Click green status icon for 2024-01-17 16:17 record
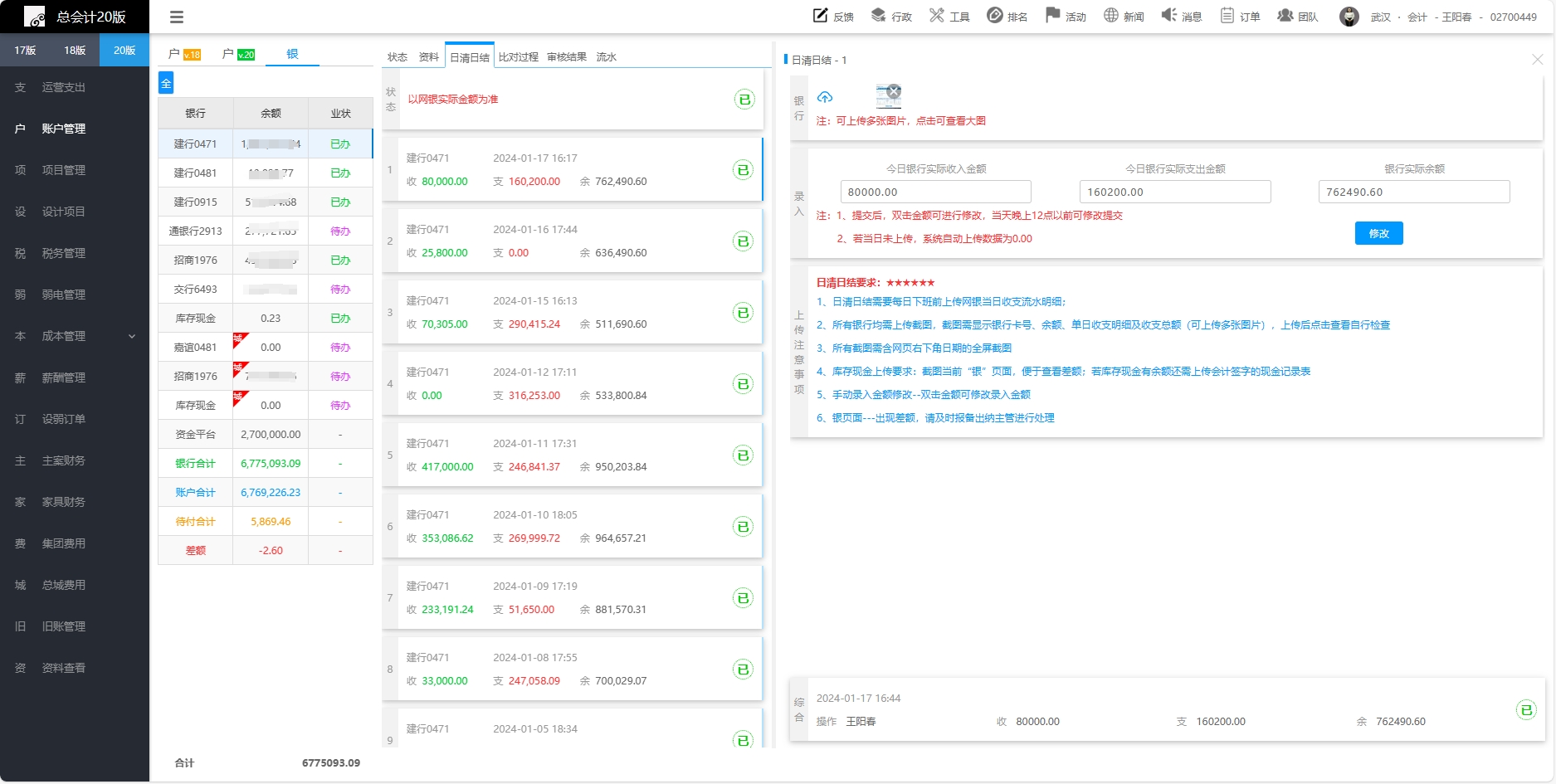Image resolution: width=1556 pixels, height=784 pixels. click(x=744, y=170)
